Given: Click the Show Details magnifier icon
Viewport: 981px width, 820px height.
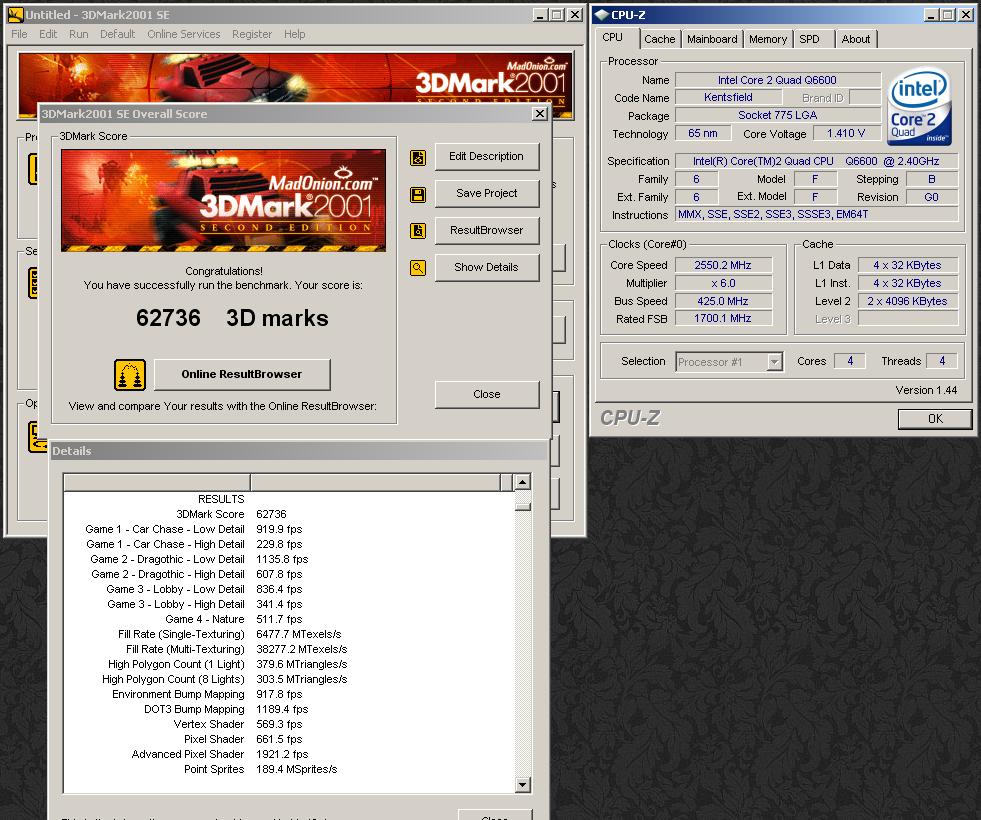Looking at the screenshot, I should point(418,268).
